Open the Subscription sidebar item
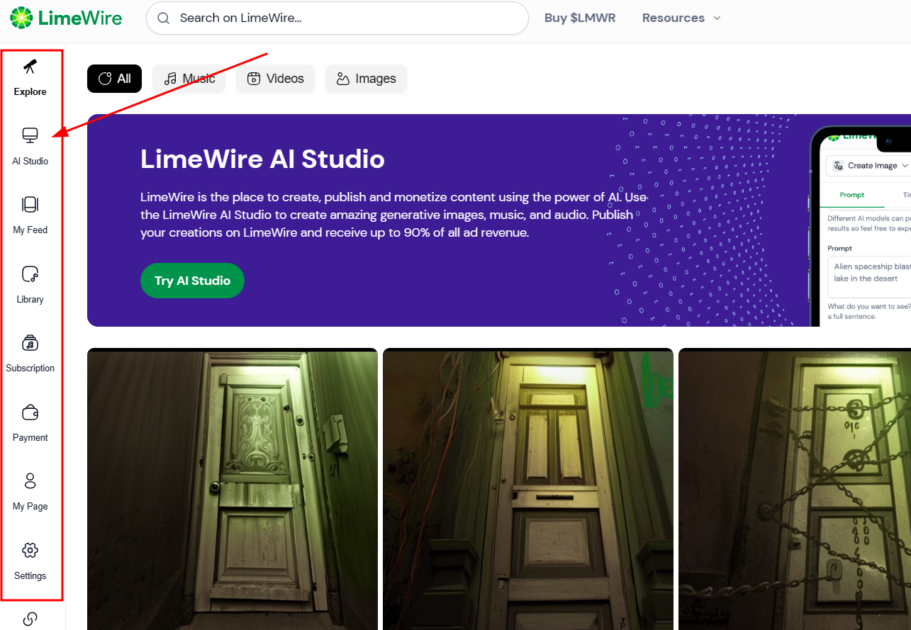 [x=30, y=353]
